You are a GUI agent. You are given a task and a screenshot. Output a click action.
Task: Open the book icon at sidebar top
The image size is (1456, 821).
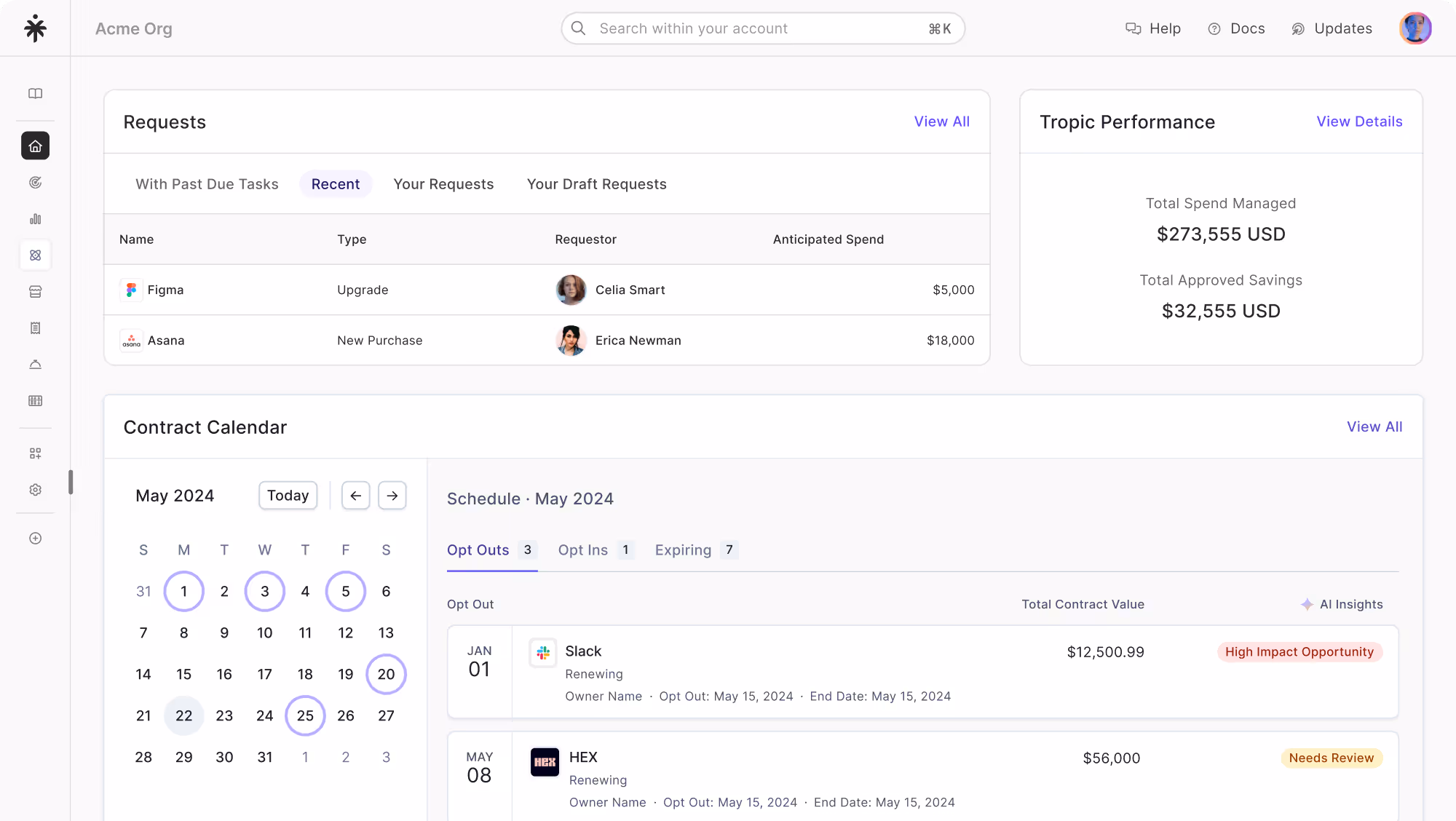click(x=35, y=93)
